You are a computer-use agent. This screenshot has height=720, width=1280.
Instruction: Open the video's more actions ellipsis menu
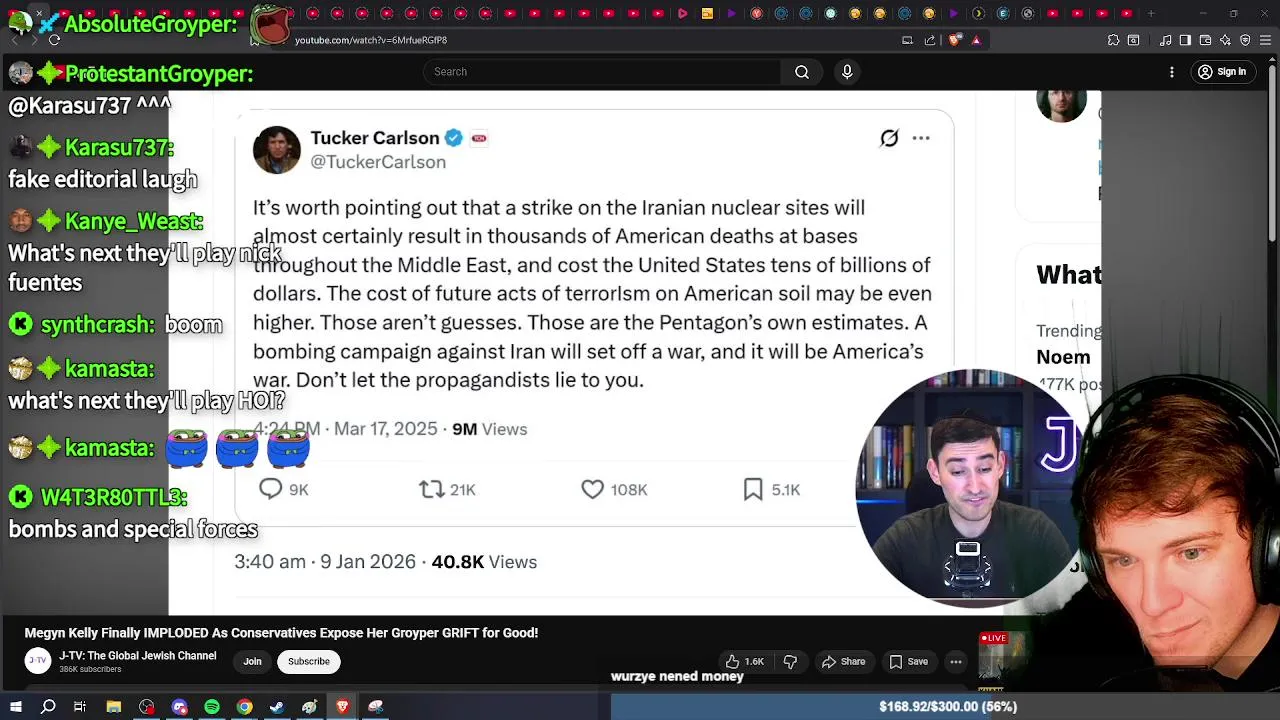956,662
